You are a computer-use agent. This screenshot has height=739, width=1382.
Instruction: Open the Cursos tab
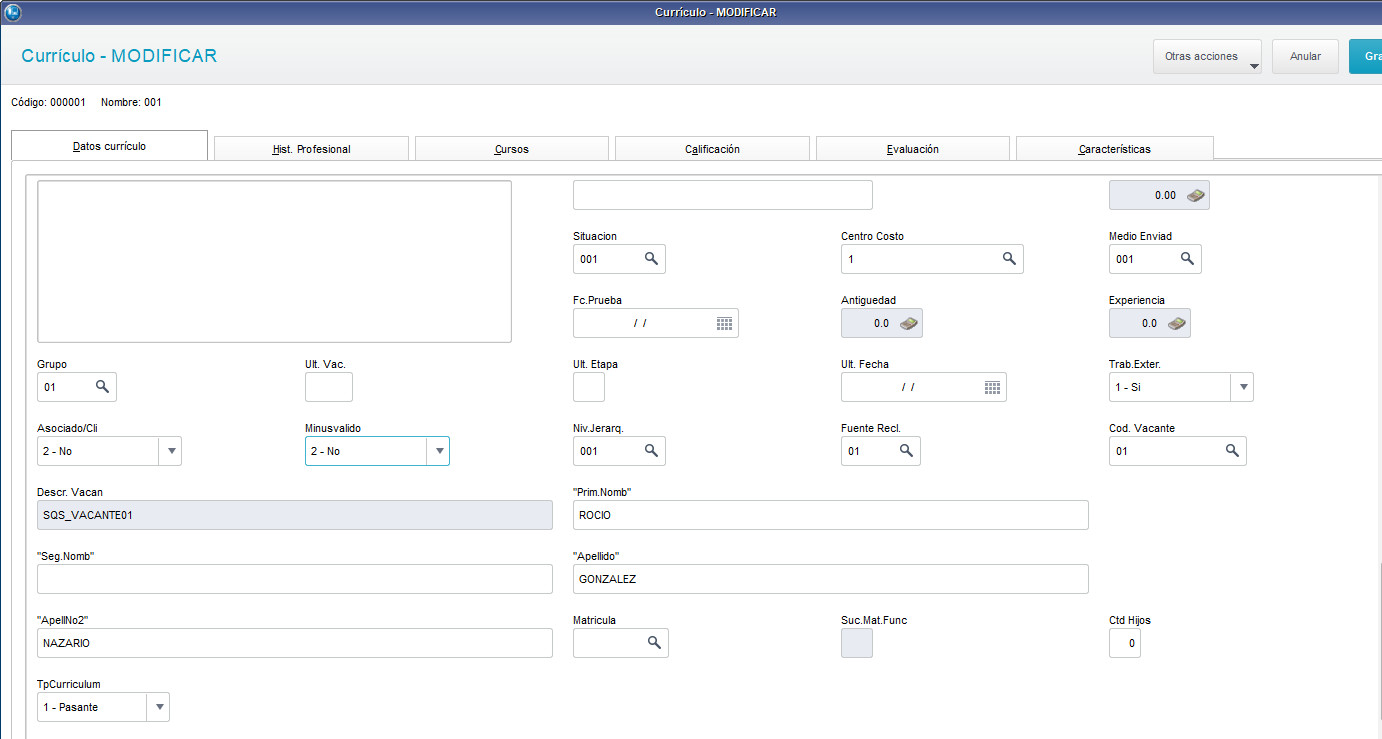pos(511,149)
